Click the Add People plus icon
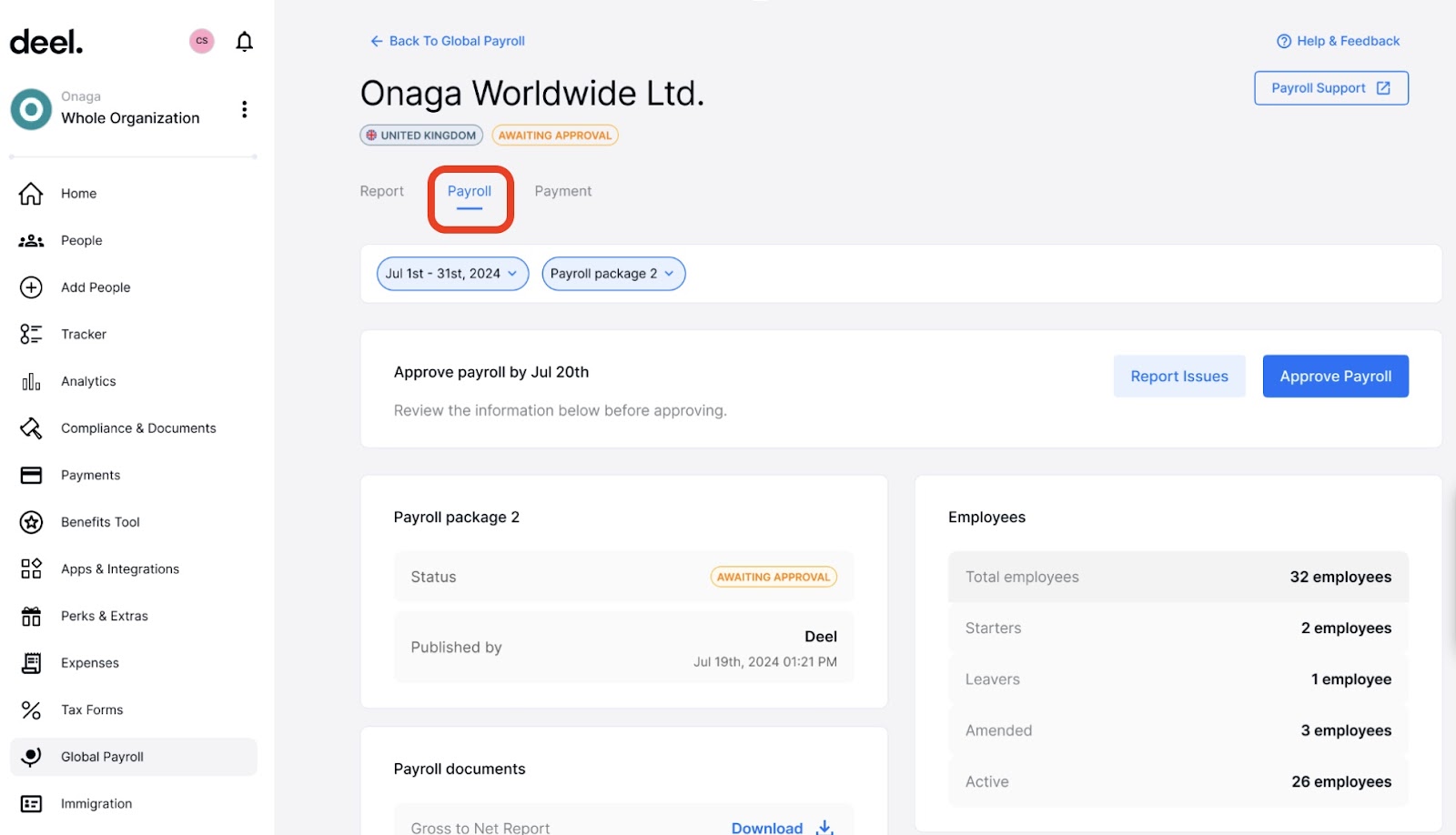This screenshot has width=1456, height=835. tap(31, 287)
